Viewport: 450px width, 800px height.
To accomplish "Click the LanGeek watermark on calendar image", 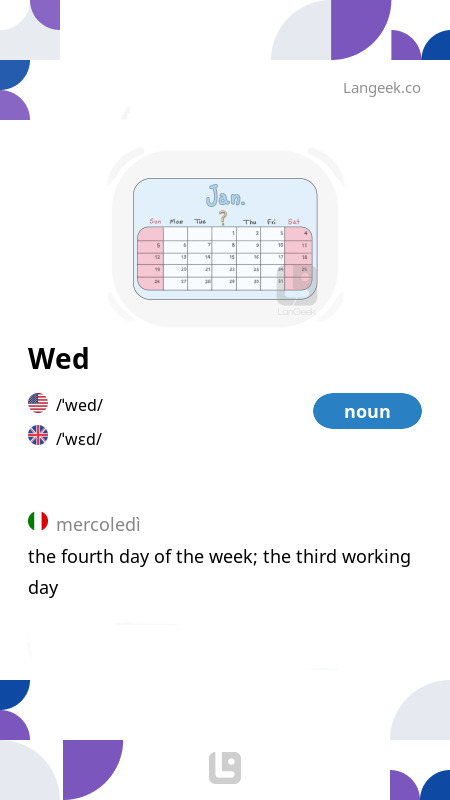I will [297, 292].
